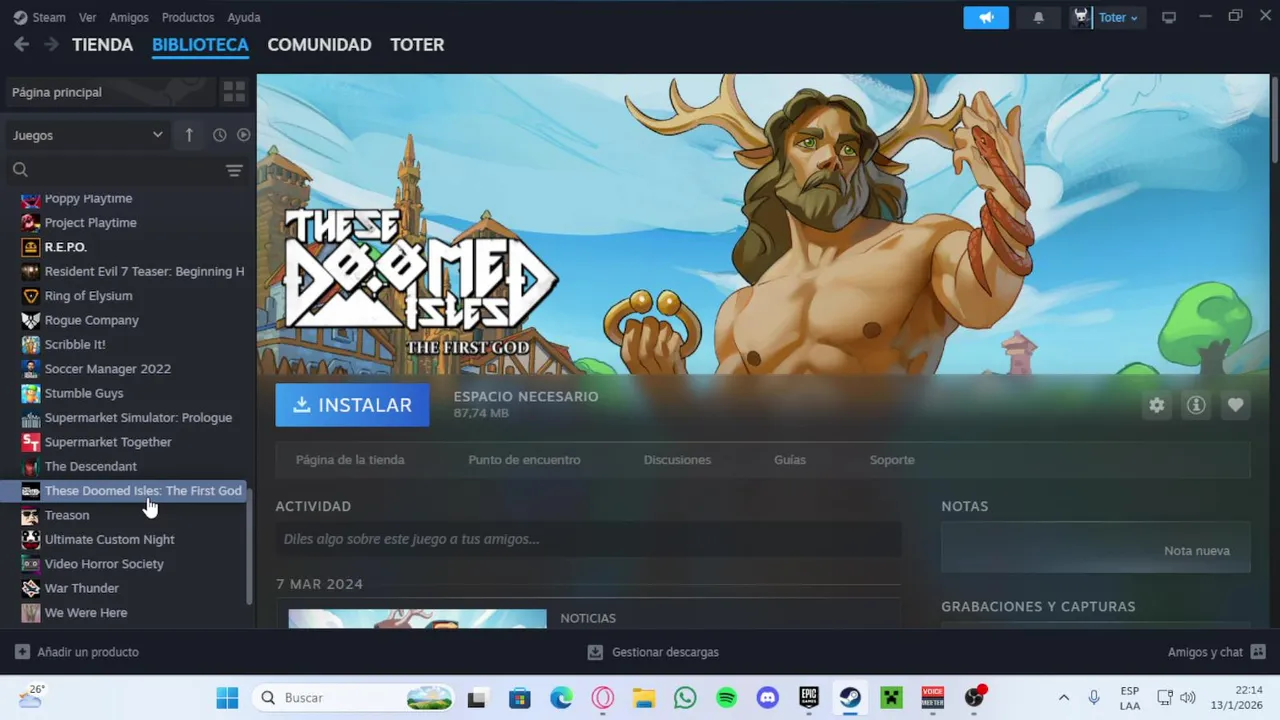Click the library search field
The width and height of the screenshot is (1280, 720).
pyautogui.click(x=115, y=170)
